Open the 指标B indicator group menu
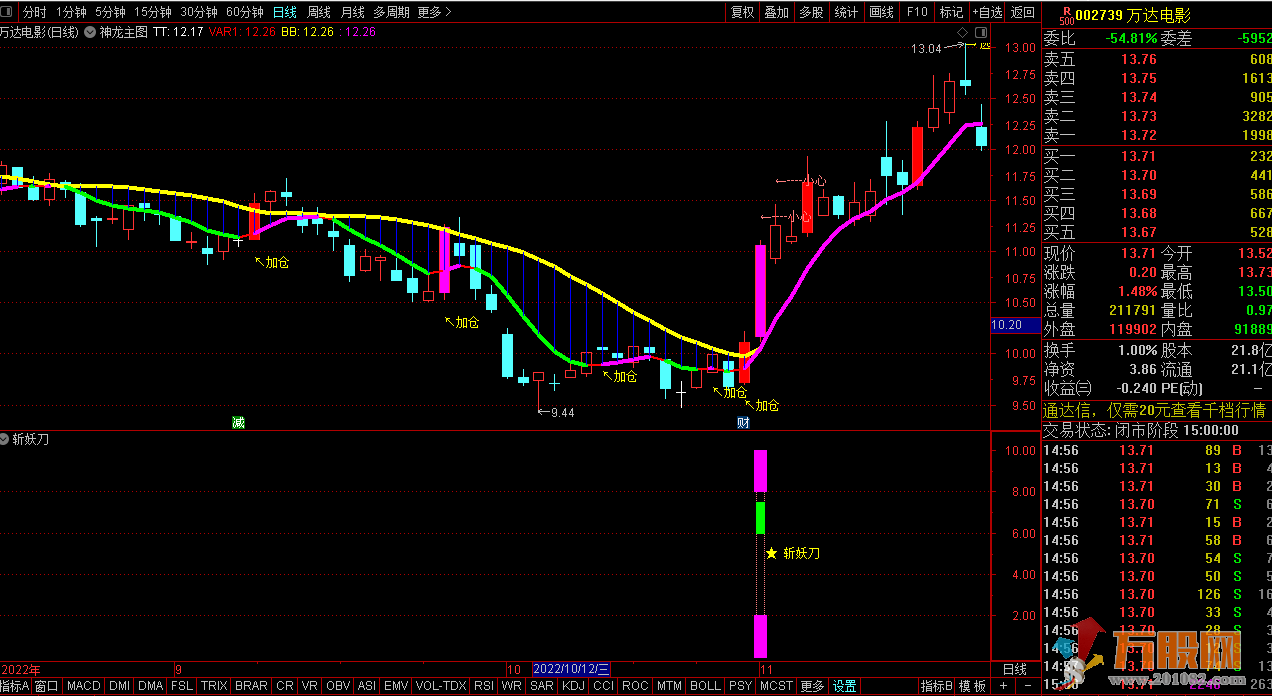Screen dimensions: 1272x696 click(936, 686)
